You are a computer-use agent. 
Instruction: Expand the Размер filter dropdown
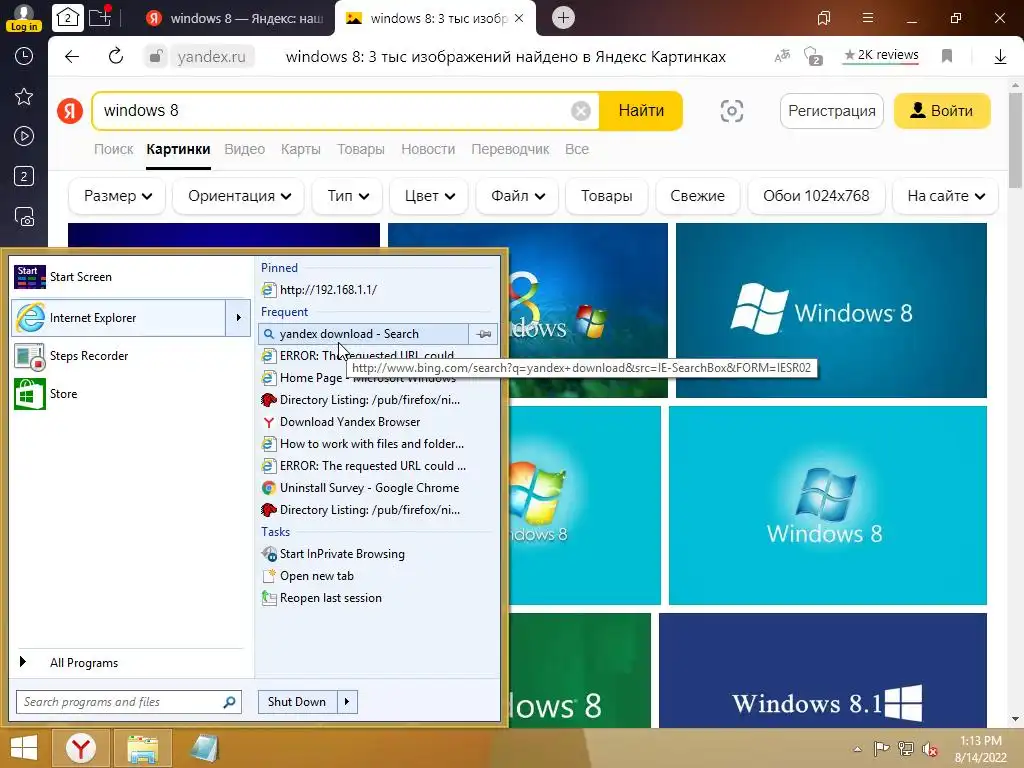coord(118,196)
